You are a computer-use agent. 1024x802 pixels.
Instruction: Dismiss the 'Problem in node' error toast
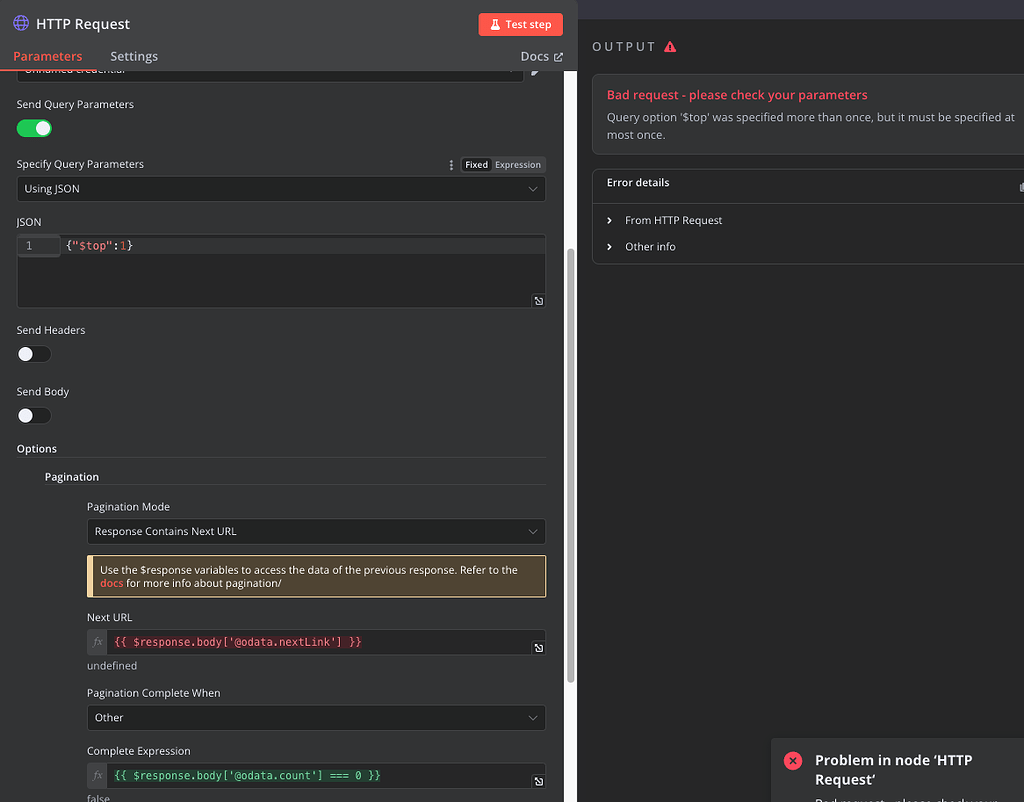click(792, 761)
